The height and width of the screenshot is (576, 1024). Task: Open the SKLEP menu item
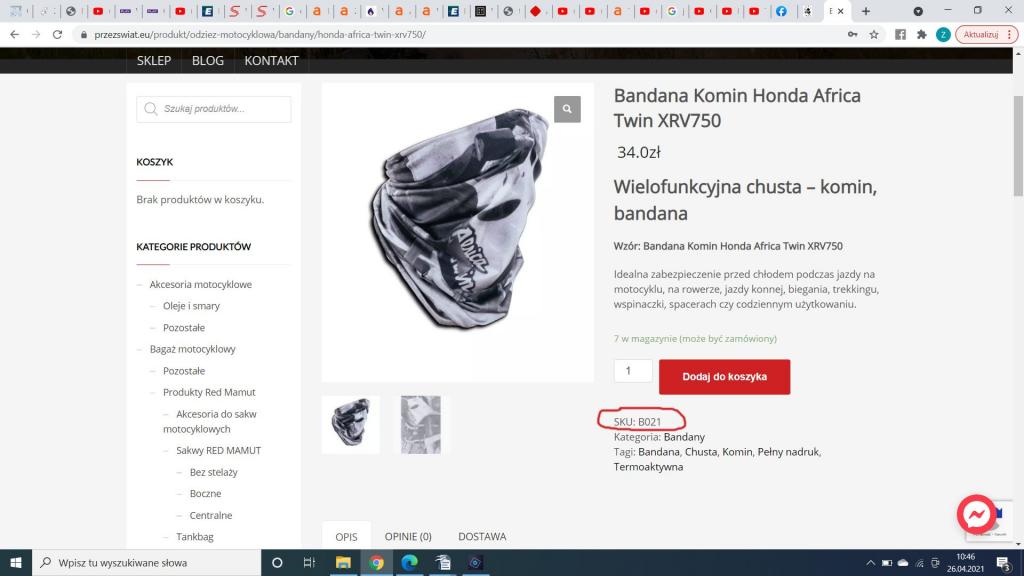pyautogui.click(x=153, y=61)
